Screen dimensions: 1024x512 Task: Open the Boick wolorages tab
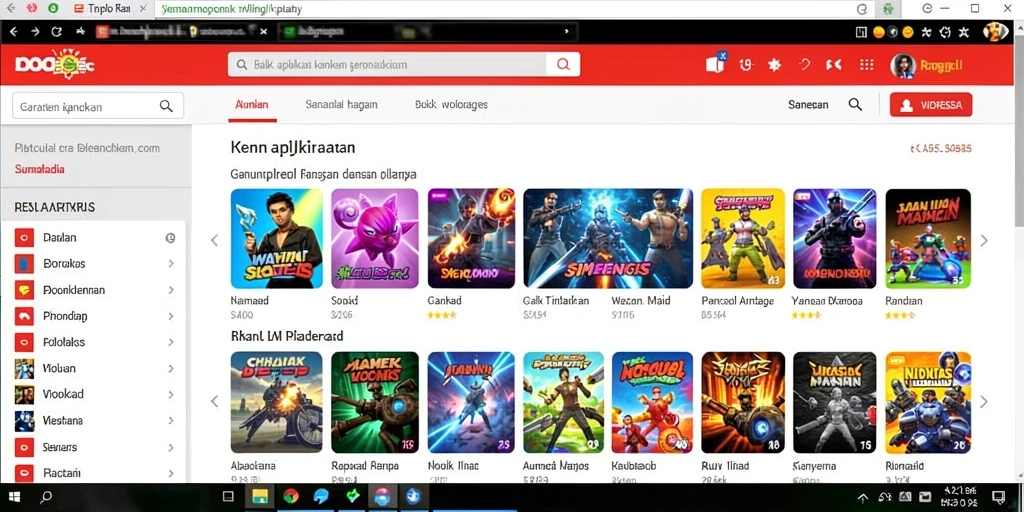pyautogui.click(x=451, y=104)
